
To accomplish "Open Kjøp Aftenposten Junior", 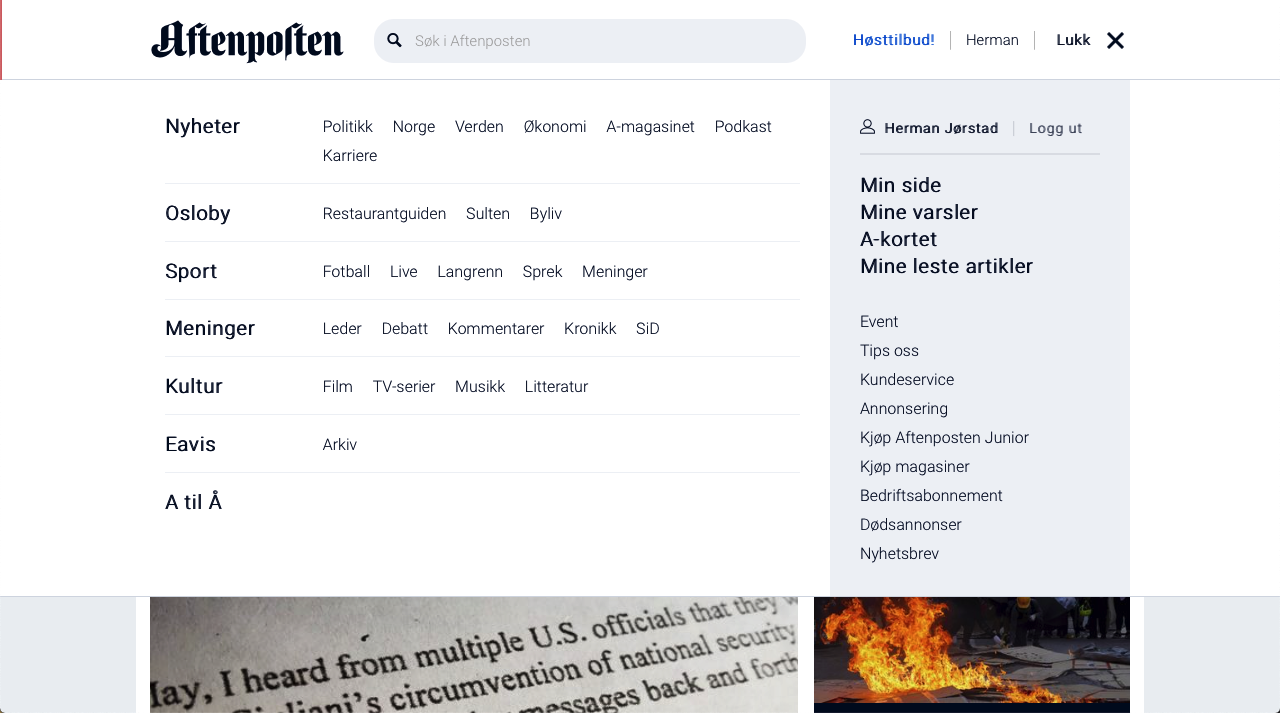I will [945, 438].
